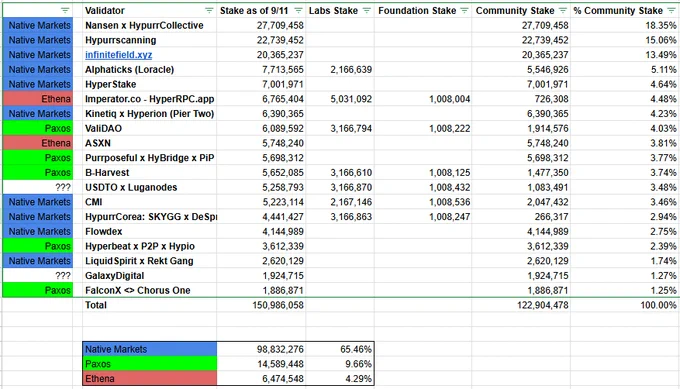Select the CMI validator cell
This screenshot has width=680, height=389.
(150, 203)
